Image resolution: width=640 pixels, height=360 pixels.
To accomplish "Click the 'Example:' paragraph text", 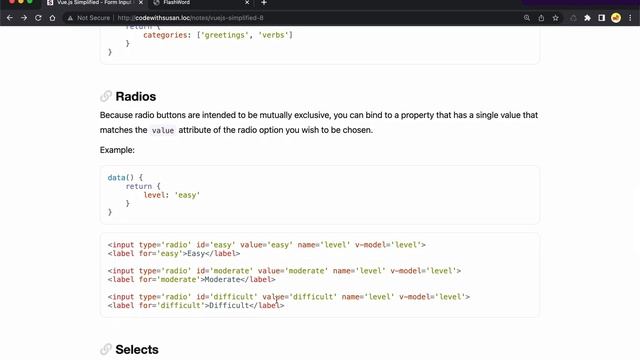I will tap(117, 150).
